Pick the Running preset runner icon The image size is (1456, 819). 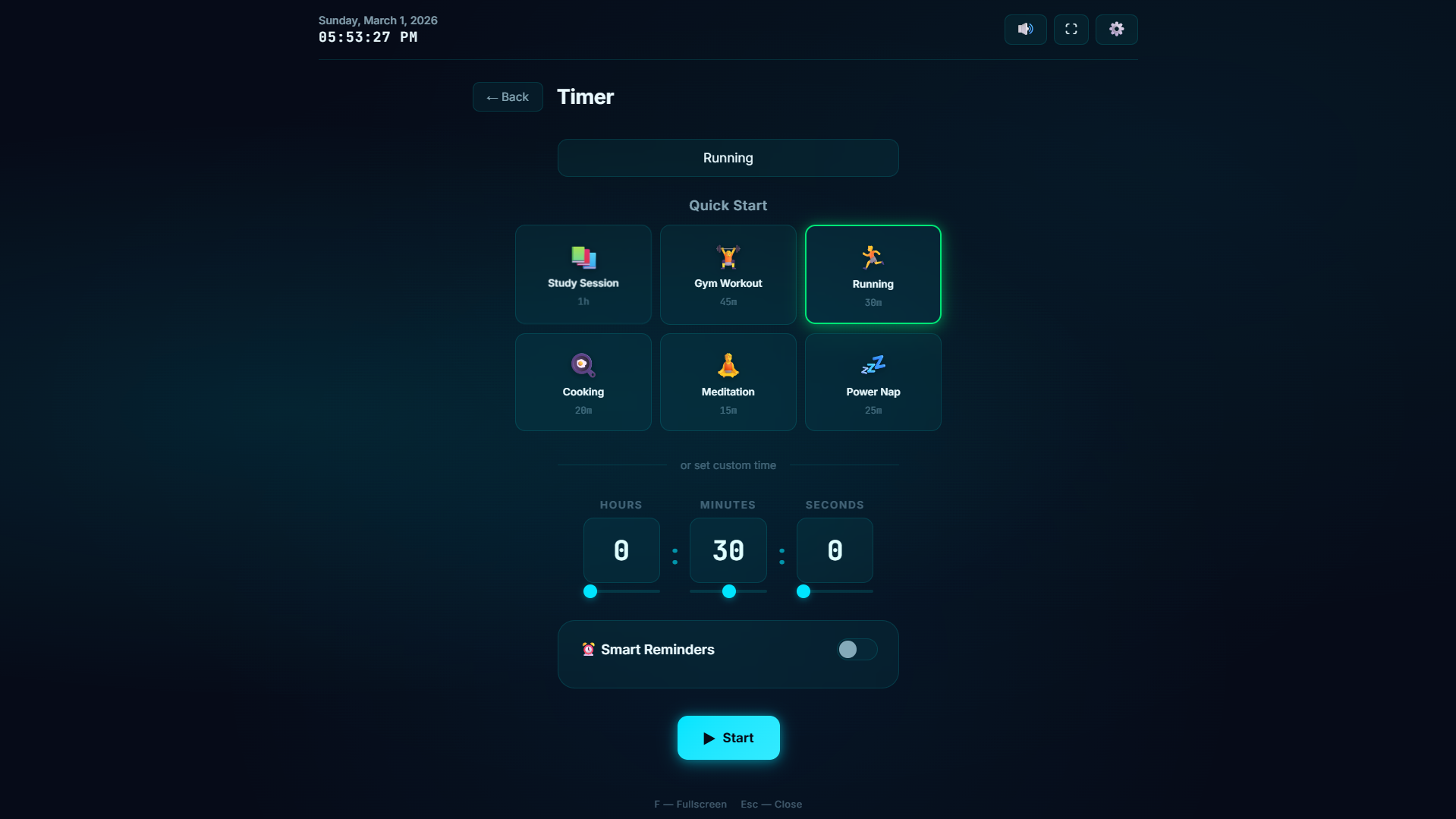873,258
